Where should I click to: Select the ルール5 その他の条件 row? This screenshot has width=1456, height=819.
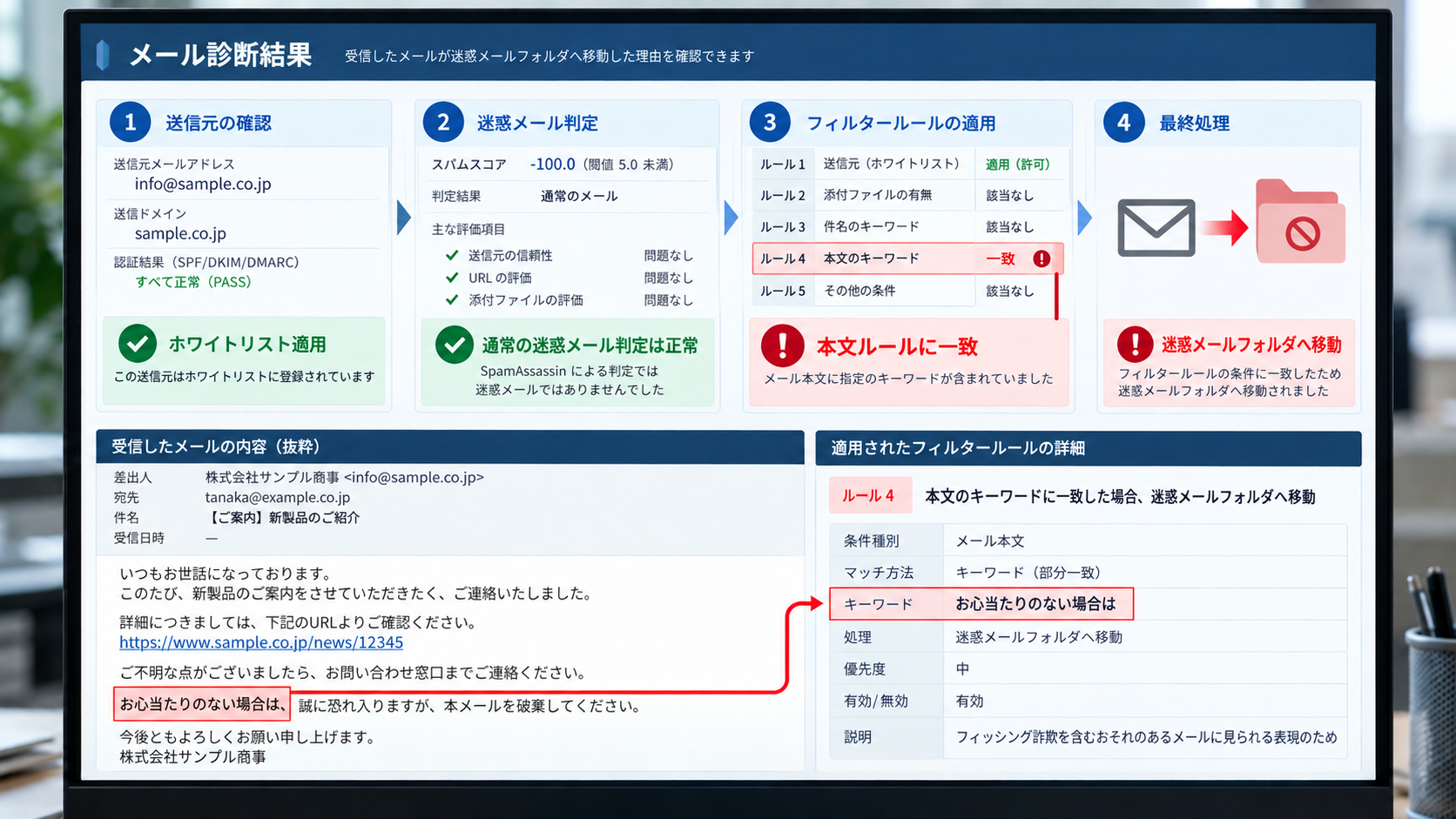908,291
